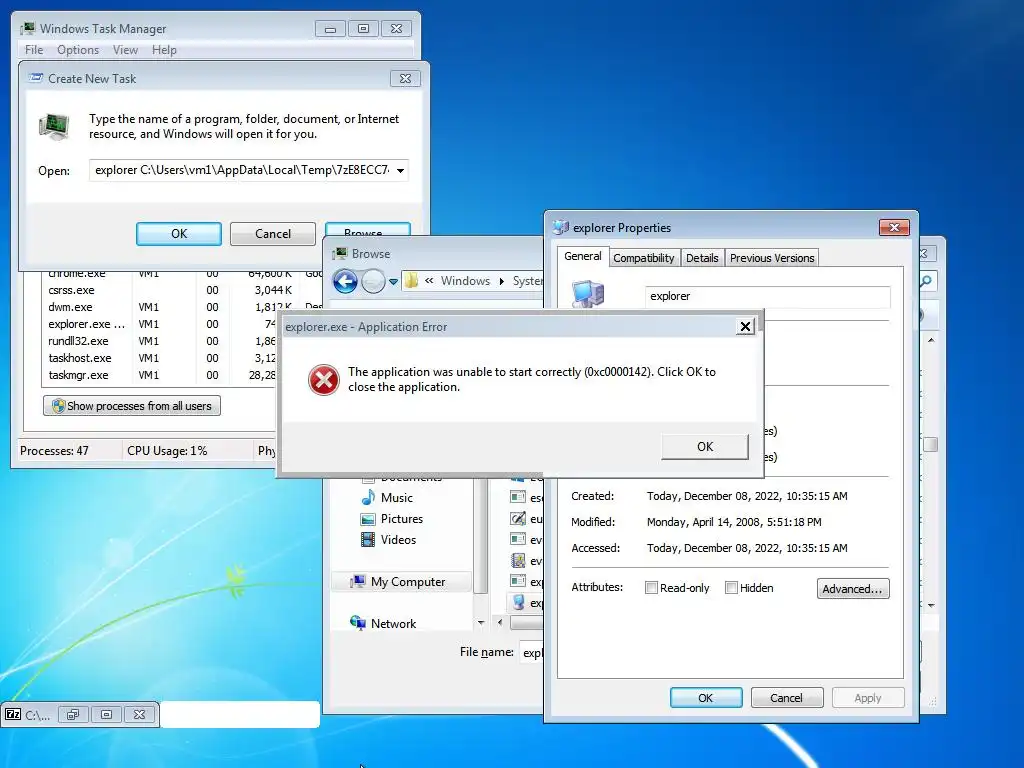
Task: Open Advanced... attributes in explorer Properties
Action: (x=853, y=588)
